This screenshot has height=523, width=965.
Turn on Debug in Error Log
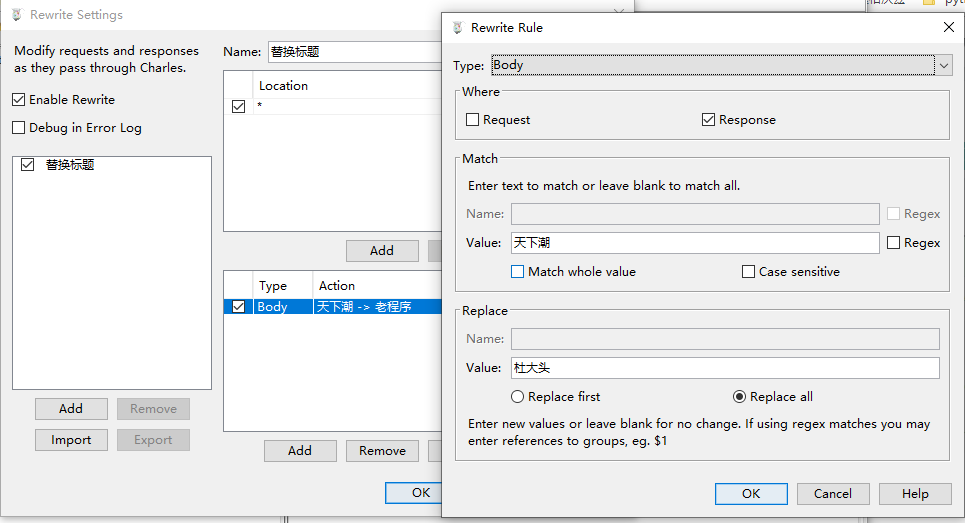(x=19, y=128)
